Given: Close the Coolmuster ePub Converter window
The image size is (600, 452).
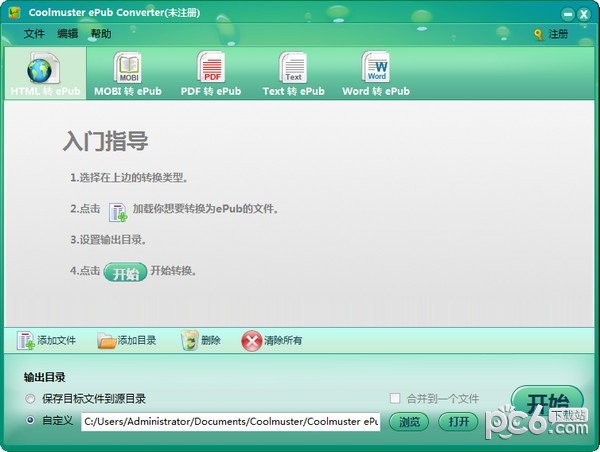Looking at the screenshot, I should 584,15.
